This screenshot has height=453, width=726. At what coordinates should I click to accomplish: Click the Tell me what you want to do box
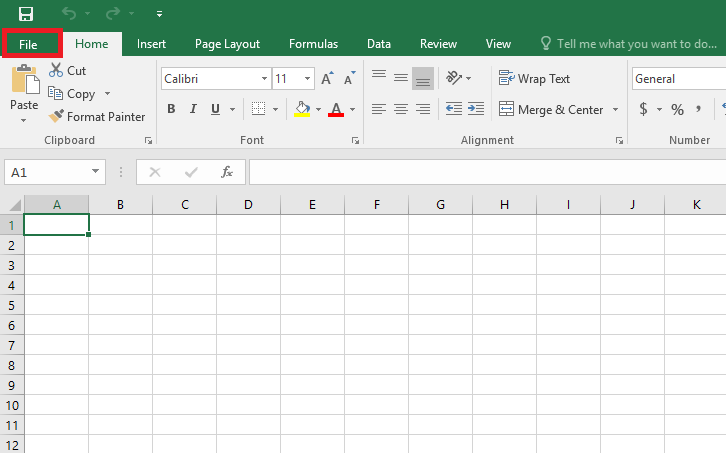tap(629, 44)
